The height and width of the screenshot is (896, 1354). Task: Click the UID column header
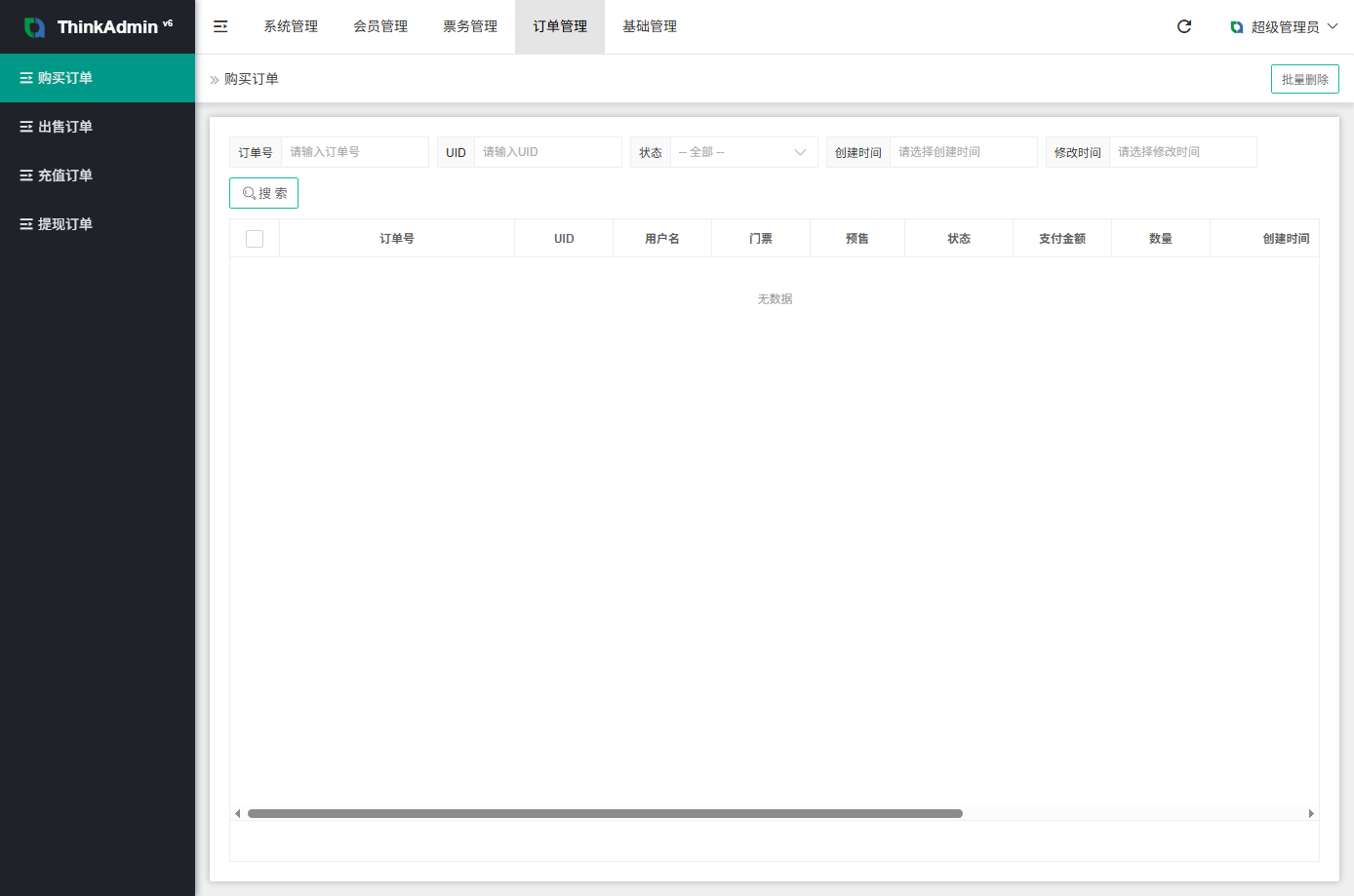point(564,239)
